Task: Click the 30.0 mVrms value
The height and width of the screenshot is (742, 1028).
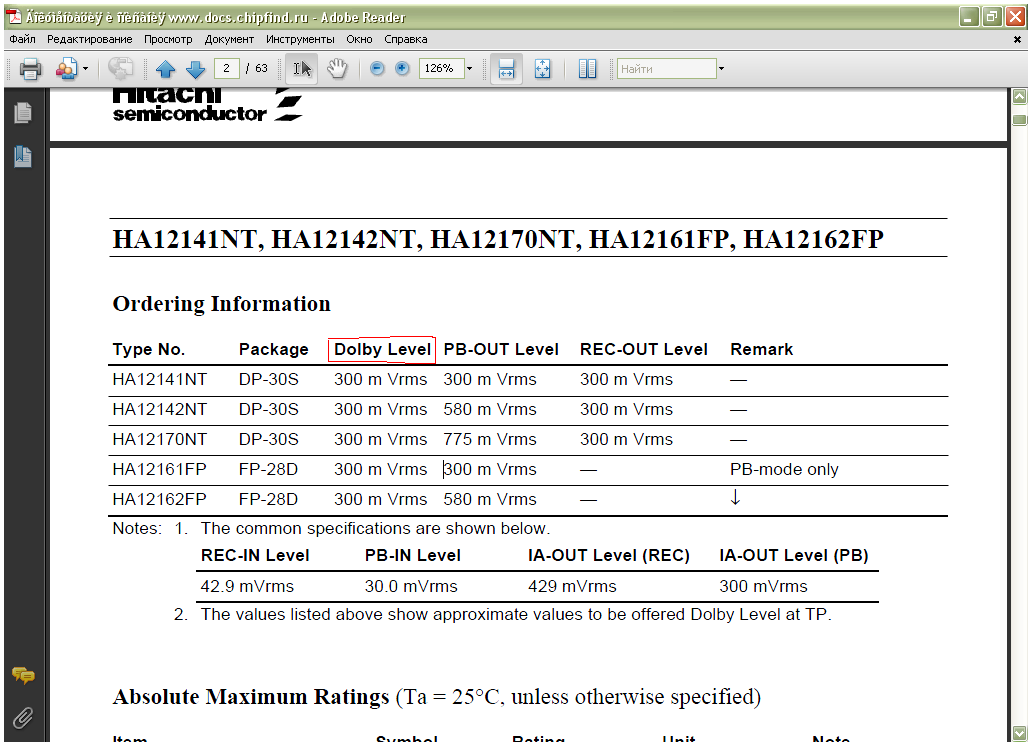Action: 411,587
